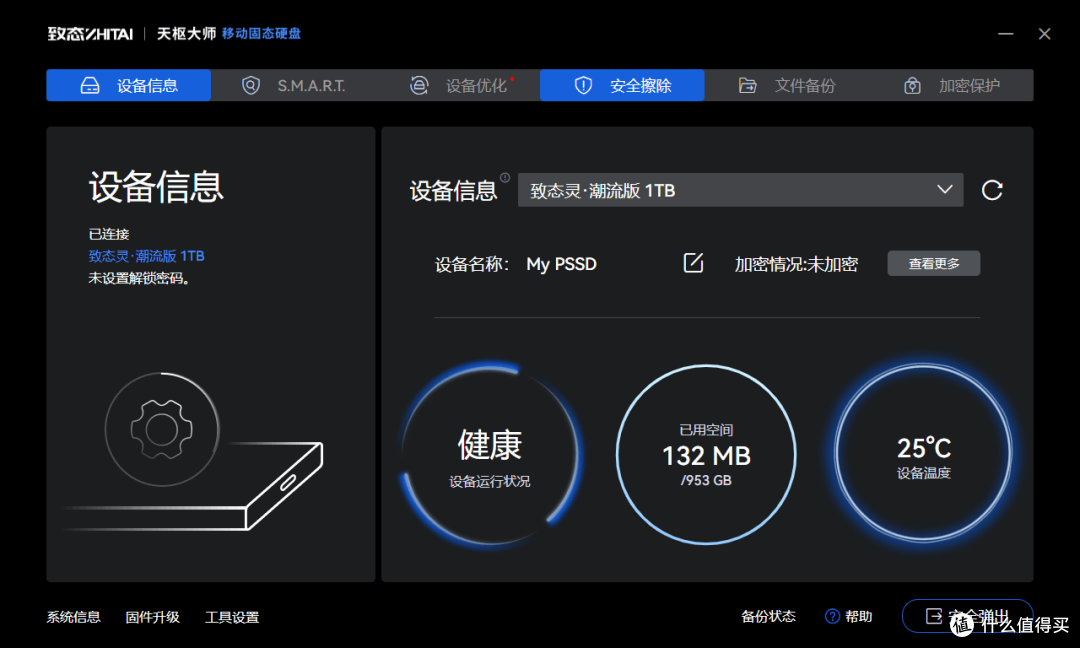The width and height of the screenshot is (1080, 648).
Task: Close the 天枢大师 window
Action: click(1044, 34)
